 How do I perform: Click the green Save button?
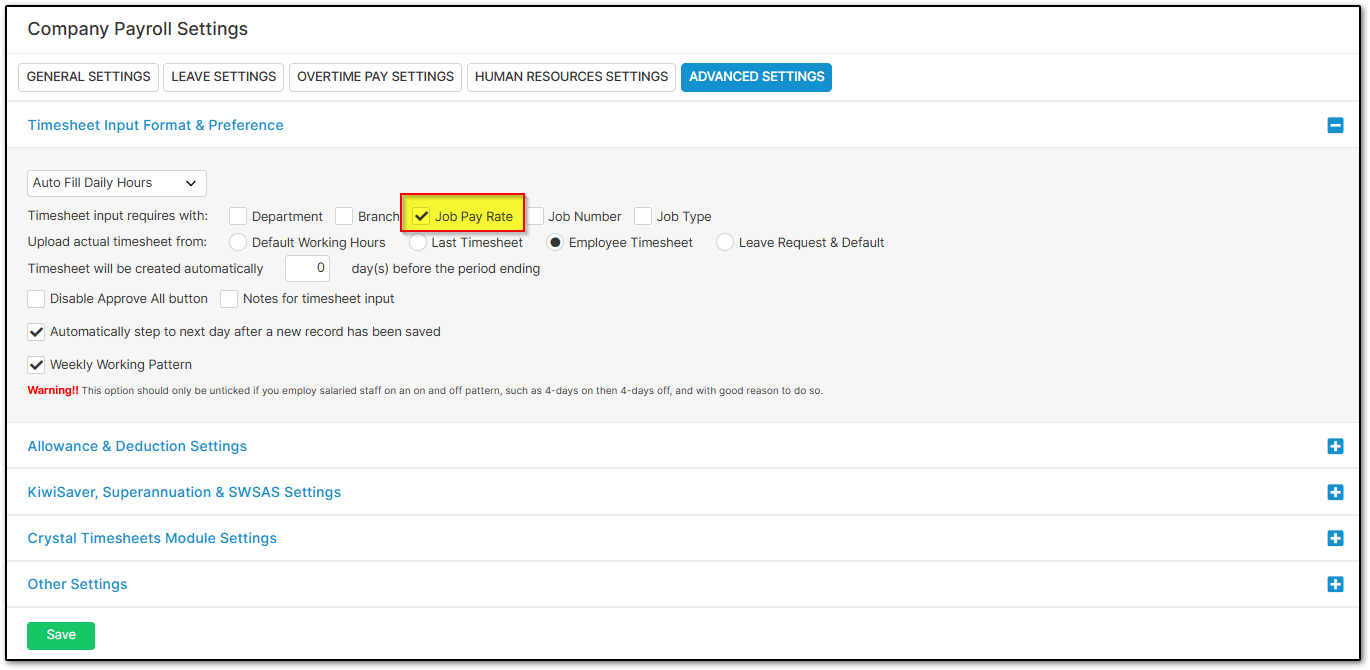pyautogui.click(x=61, y=635)
